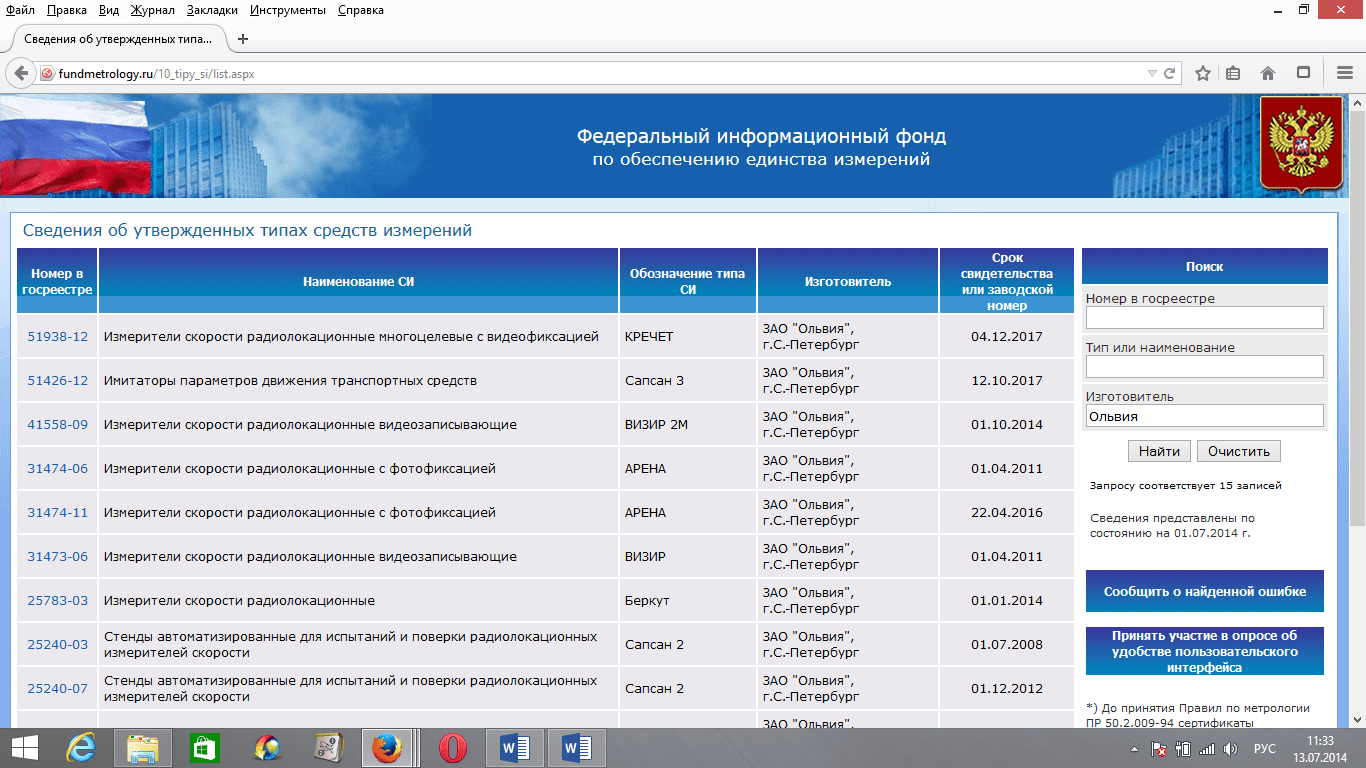Expand the address bar history dropdown
This screenshot has width=1366, height=768.
coord(1151,74)
